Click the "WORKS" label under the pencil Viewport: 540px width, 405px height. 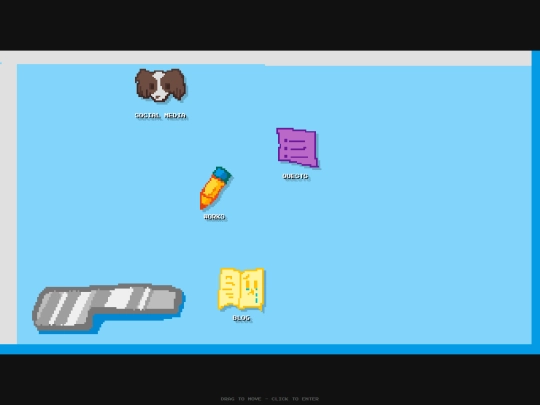pos(215,217)
